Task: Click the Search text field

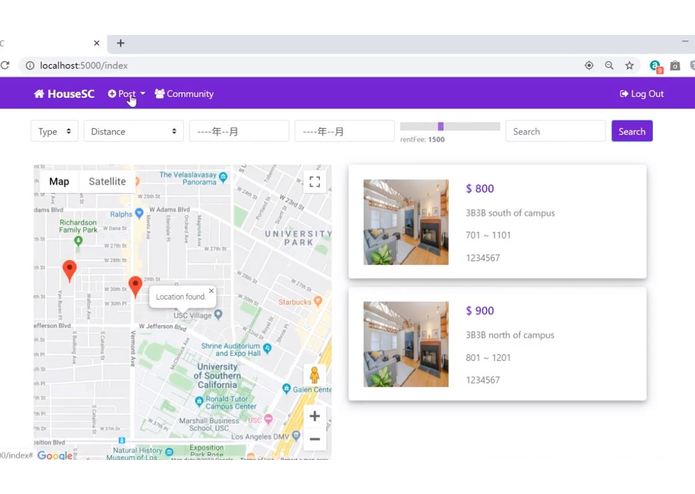Action: pos(555,131)
